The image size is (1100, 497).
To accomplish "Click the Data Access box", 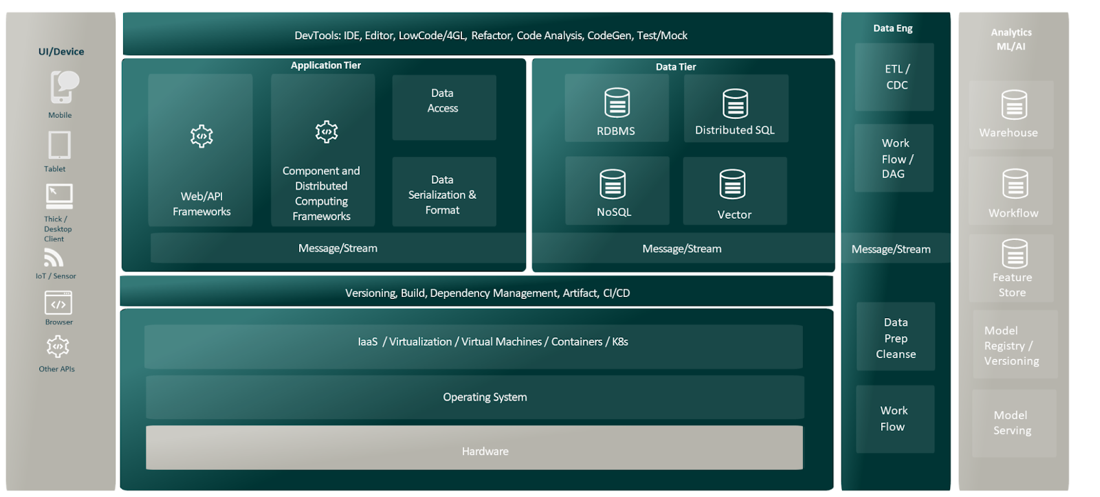I will tap(443, 101).
